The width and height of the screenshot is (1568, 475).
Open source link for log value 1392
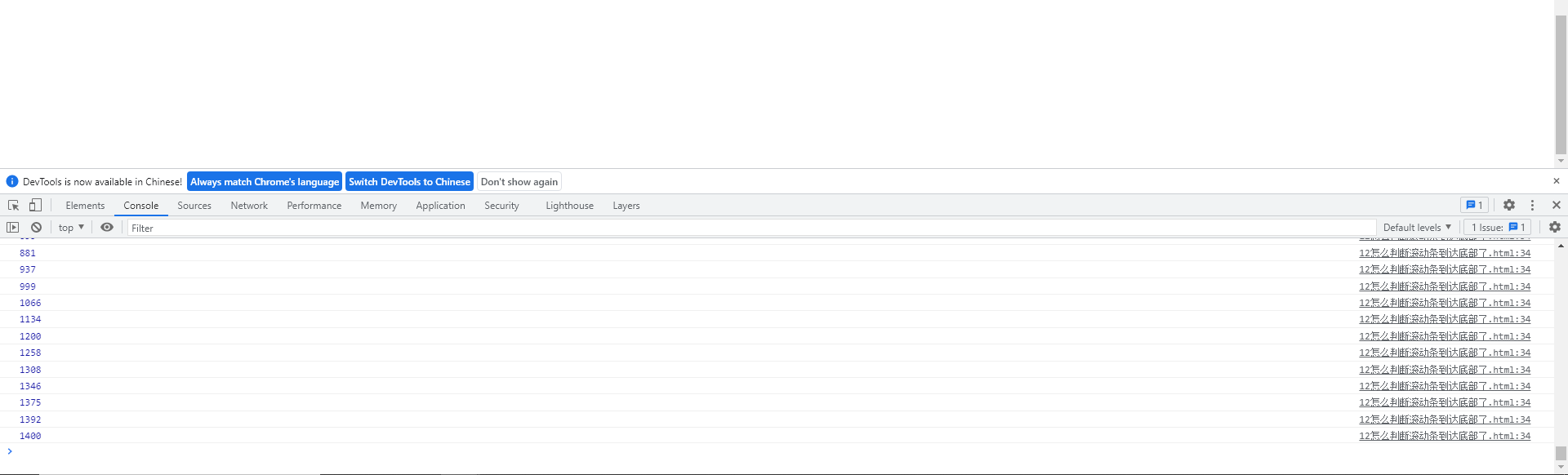1445,420
